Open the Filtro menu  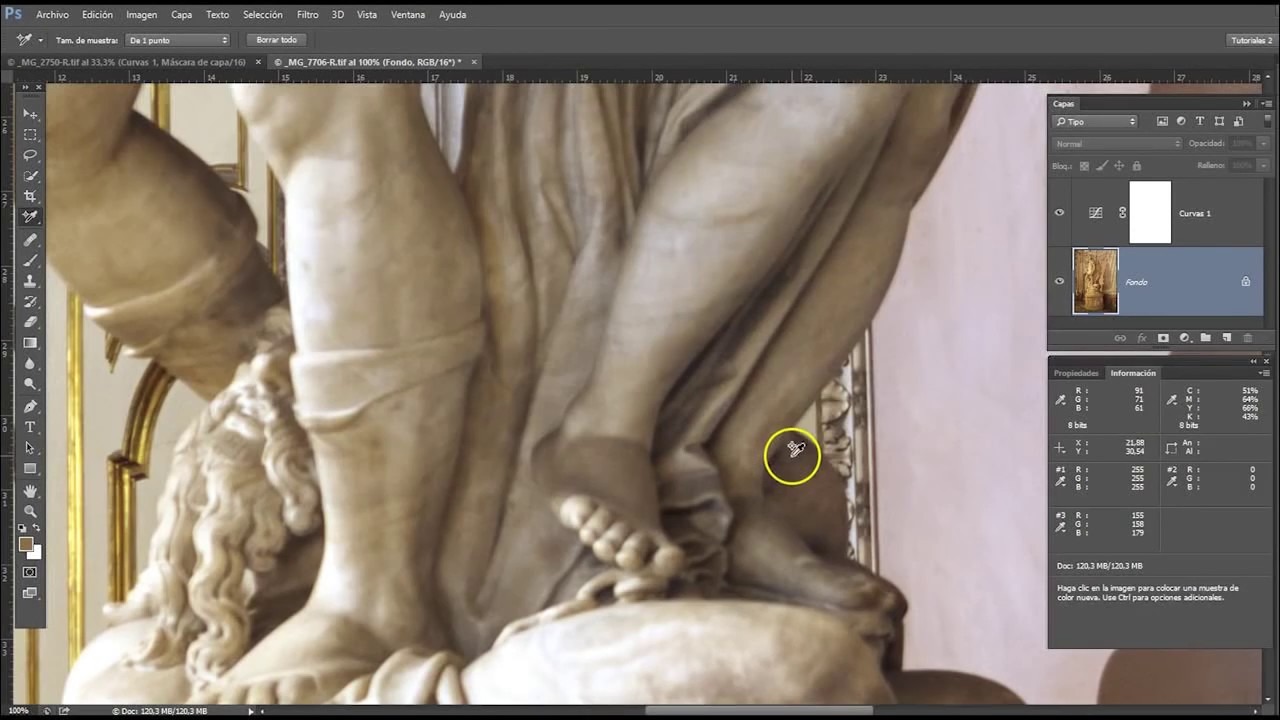pyautogui.click(x=308, y=15)
